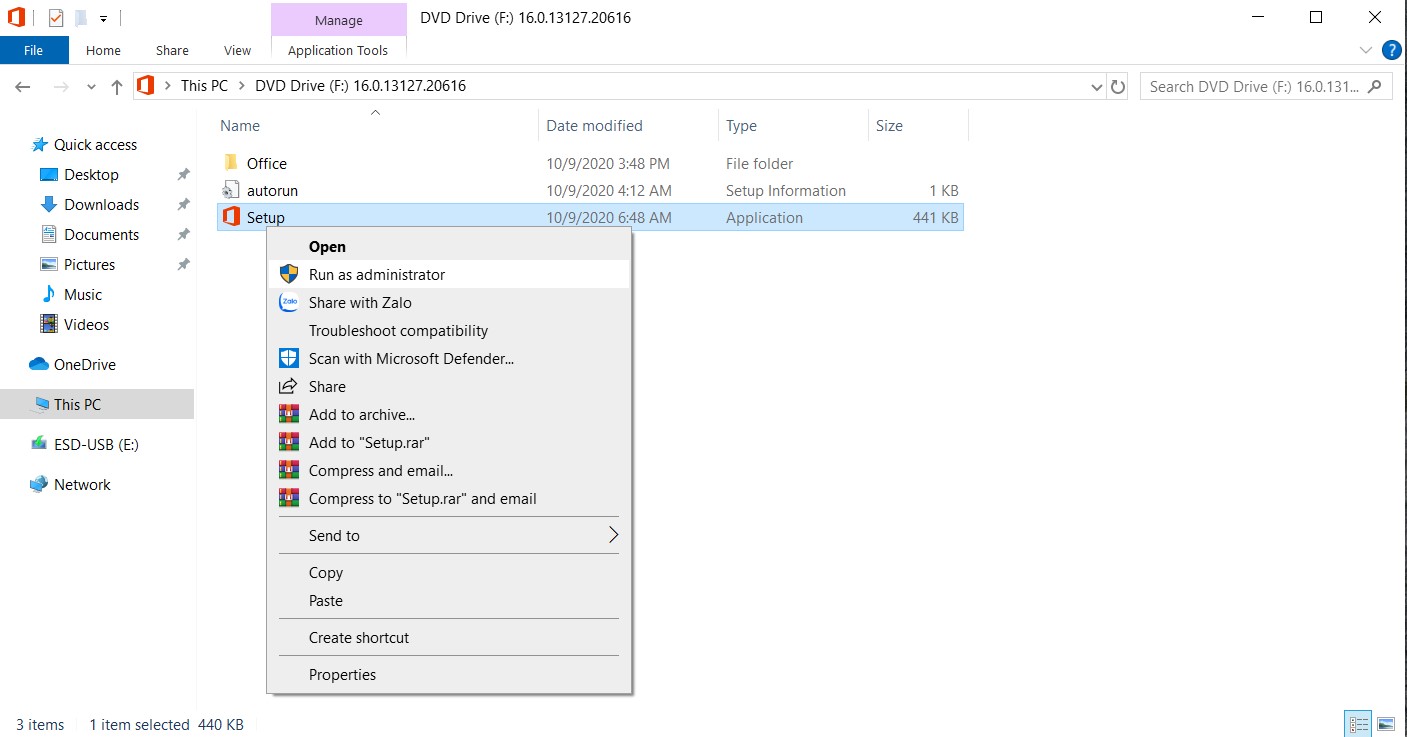Unpin Downloads using its pin icon
1407x737 pixels.
click(183, 205)
